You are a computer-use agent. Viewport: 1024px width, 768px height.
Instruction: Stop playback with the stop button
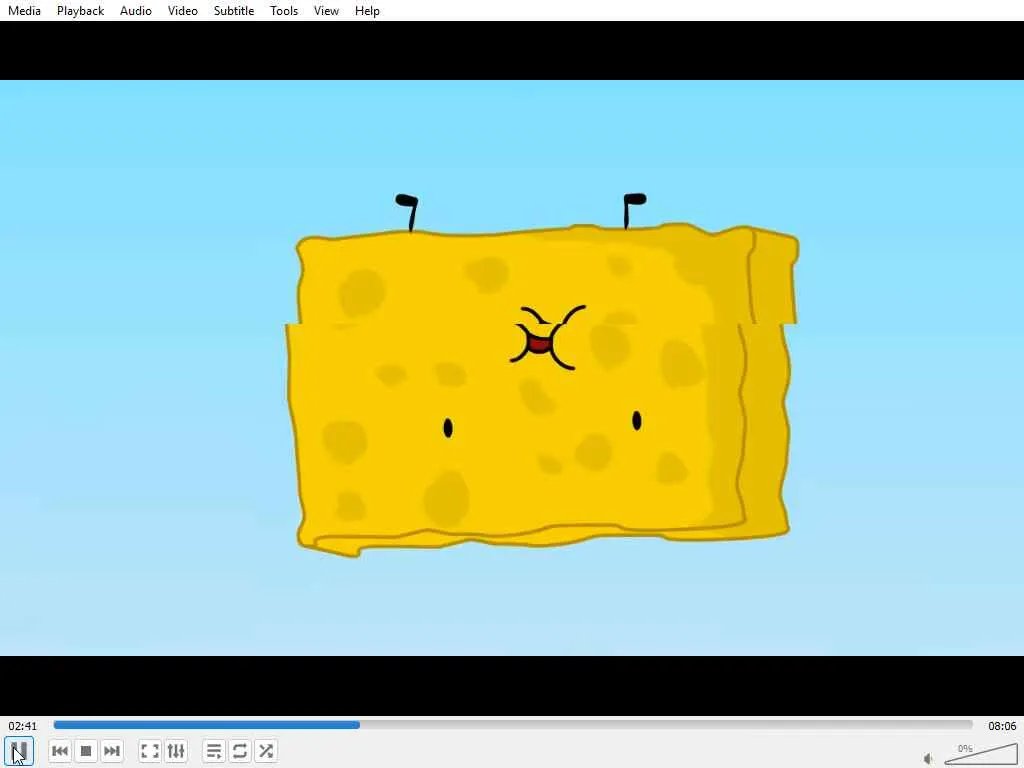click(x=86, y=751)
